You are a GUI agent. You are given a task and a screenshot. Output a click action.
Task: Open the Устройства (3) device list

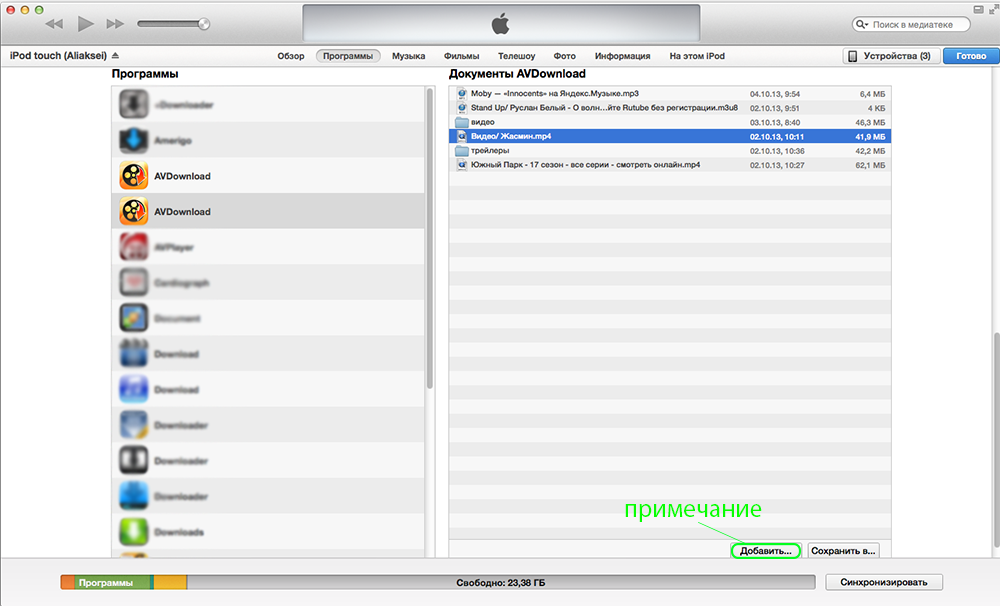click(x=892, y=56)
